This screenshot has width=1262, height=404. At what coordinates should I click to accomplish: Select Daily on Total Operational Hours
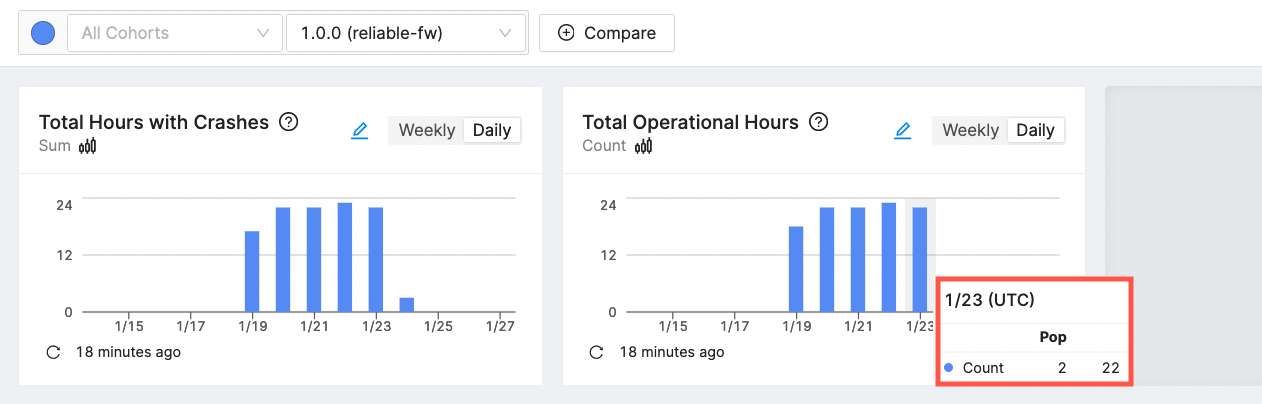[x=1035, y=130]
